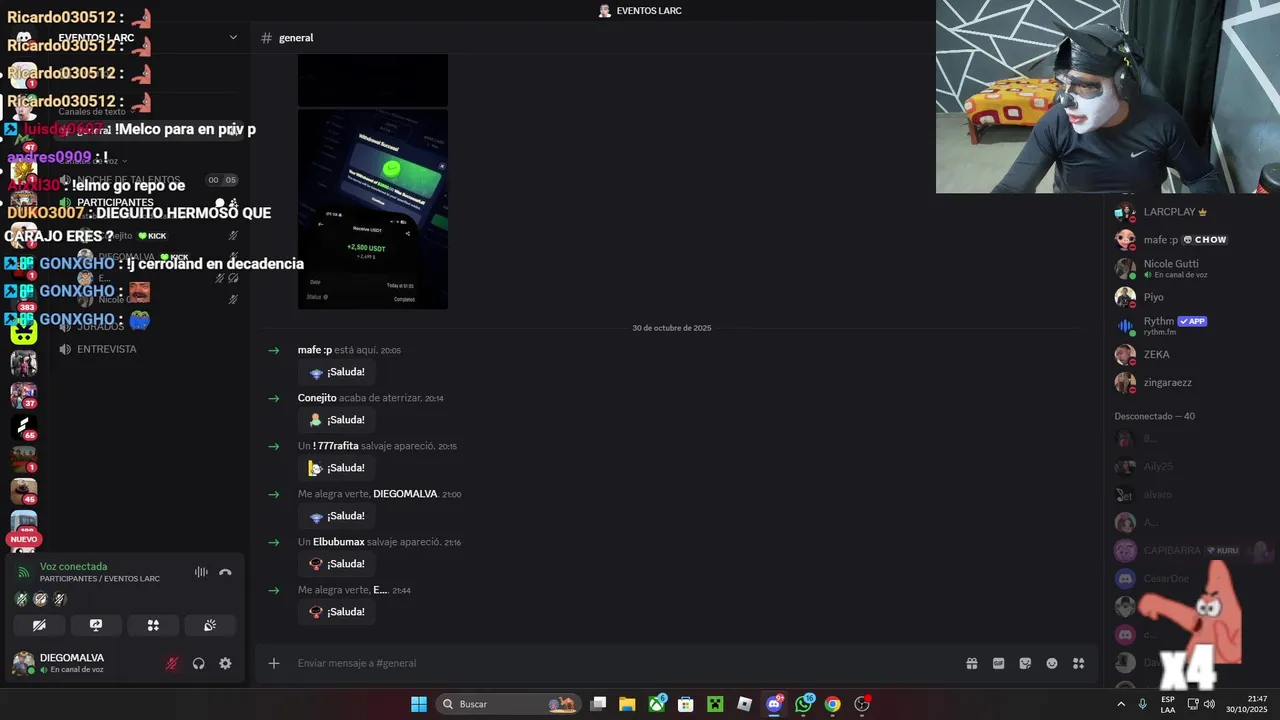The width and height of the screenshot is (1280, 720).
Task: Open the soundboard in voice panel
Action: click(x=210, y=625)
